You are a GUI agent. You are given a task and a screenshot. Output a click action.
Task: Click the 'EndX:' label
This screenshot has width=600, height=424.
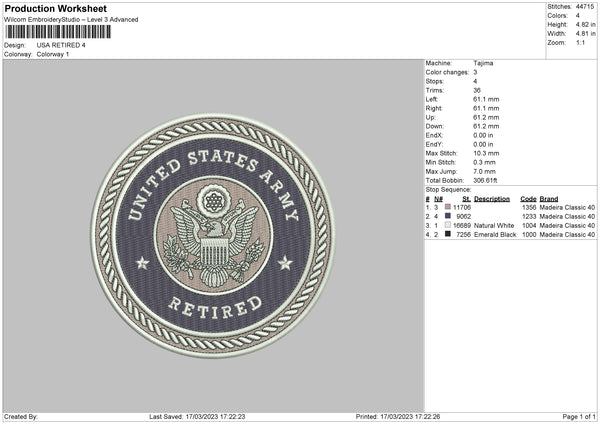pos(434,135)
